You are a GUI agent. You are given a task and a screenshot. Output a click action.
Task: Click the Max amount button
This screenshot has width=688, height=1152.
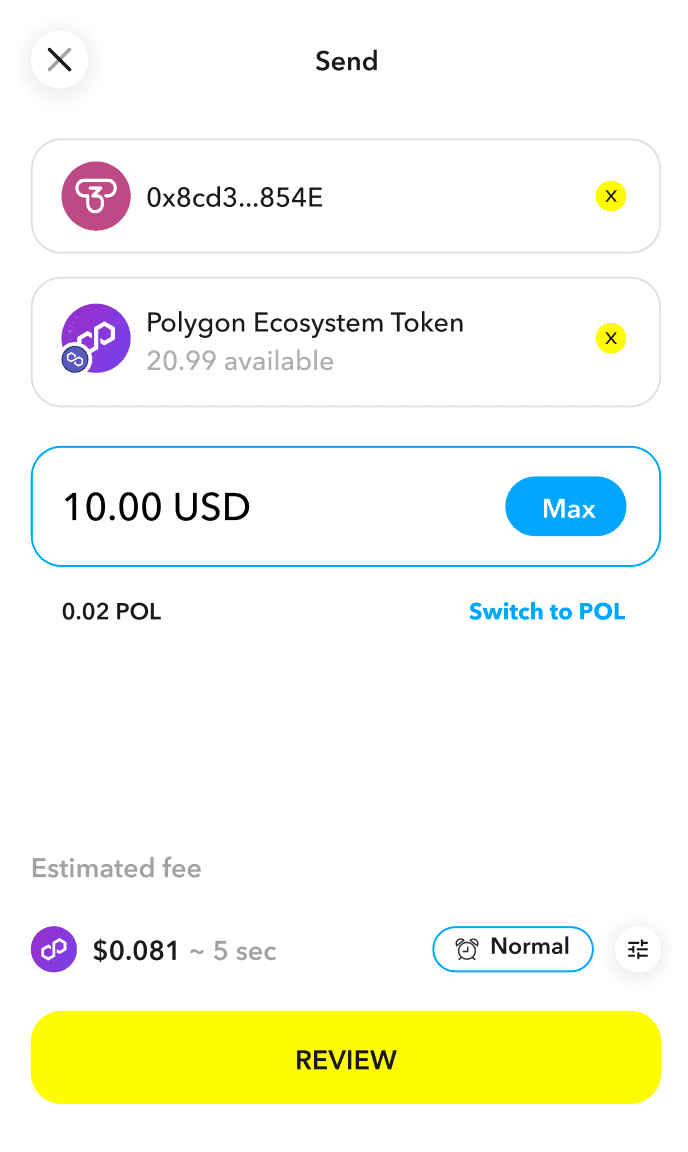pyautogui.click(x=565, y=506)
